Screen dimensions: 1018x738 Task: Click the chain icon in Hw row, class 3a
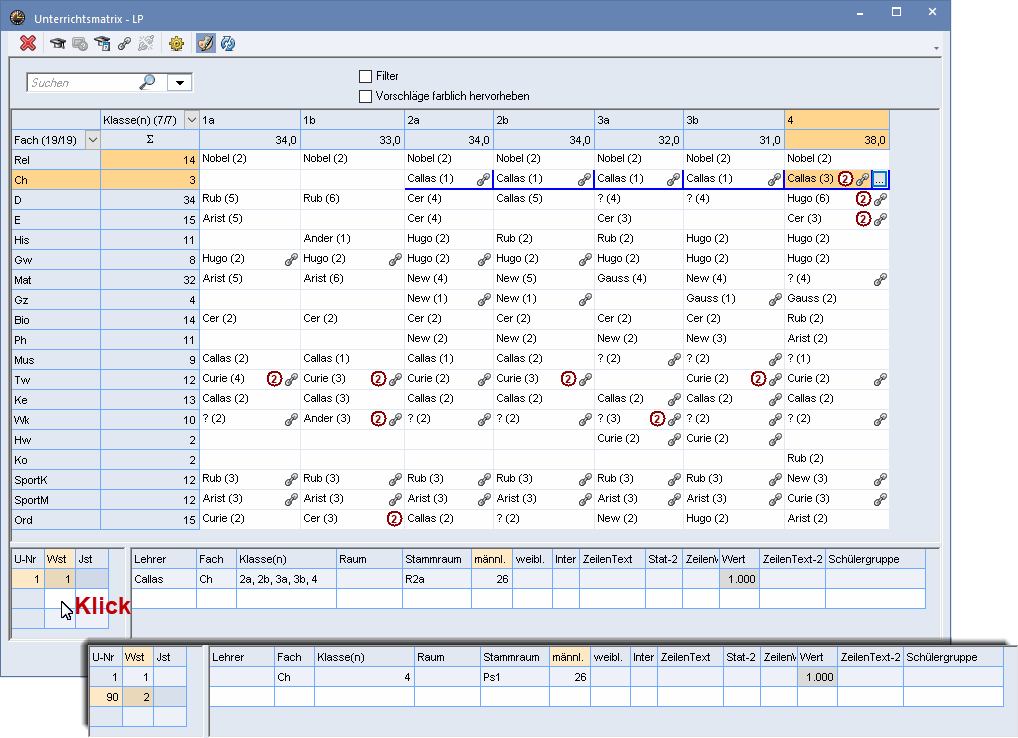pyautogui.click(x=673, y=439)
